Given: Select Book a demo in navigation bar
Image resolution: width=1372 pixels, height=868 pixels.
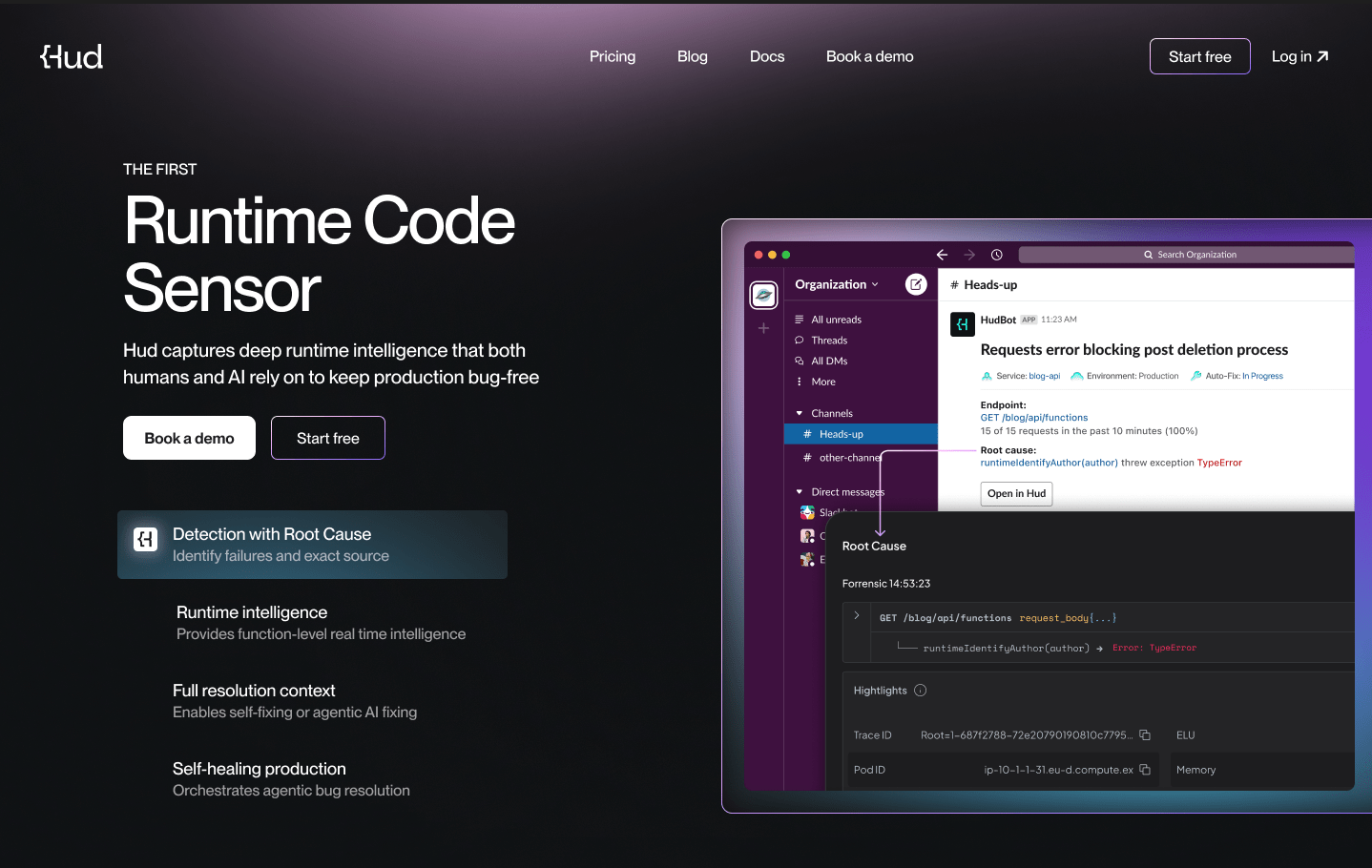Looking at the screenshot, I should point(870,56).
